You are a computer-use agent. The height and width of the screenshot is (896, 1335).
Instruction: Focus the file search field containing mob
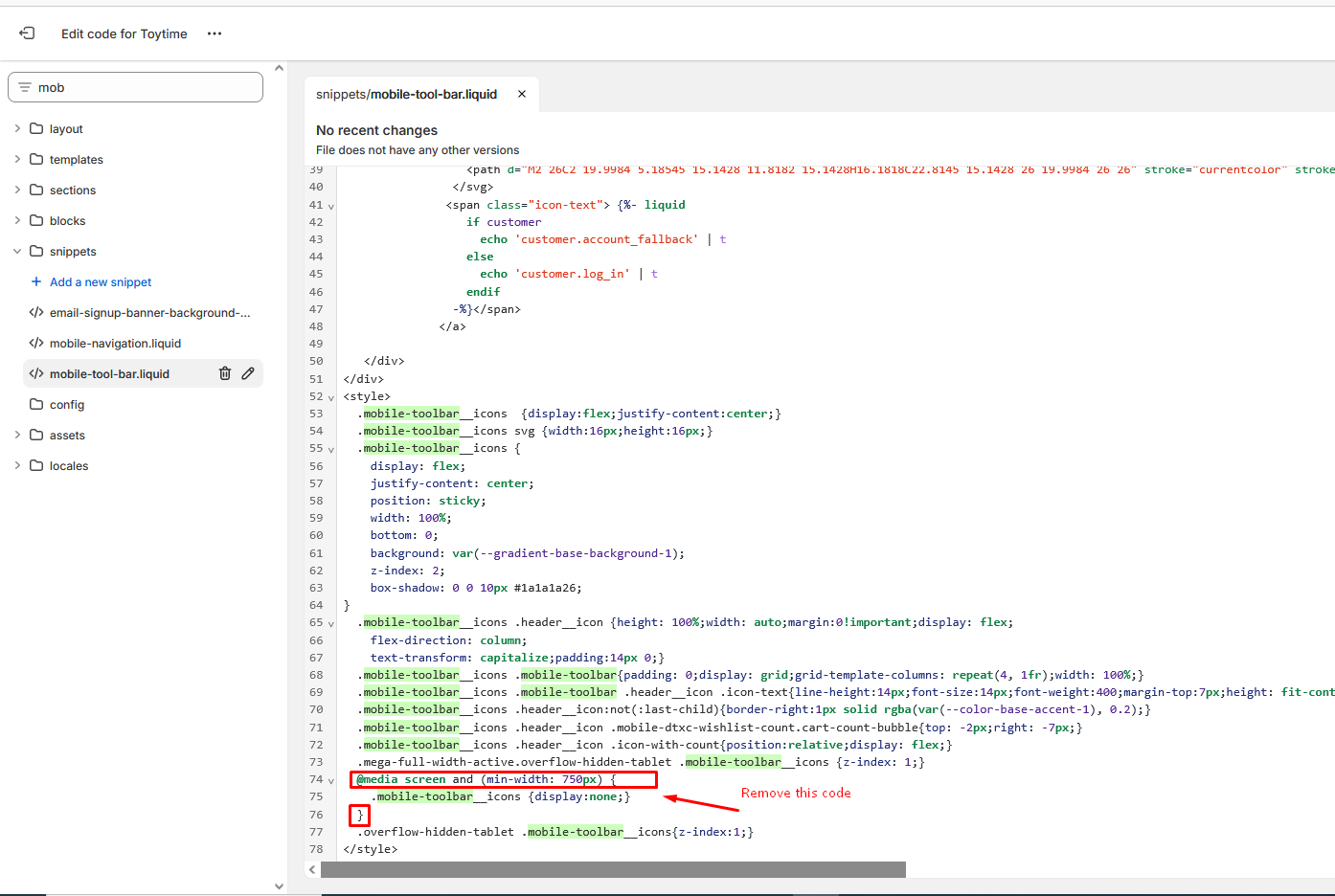click(135, 87)
